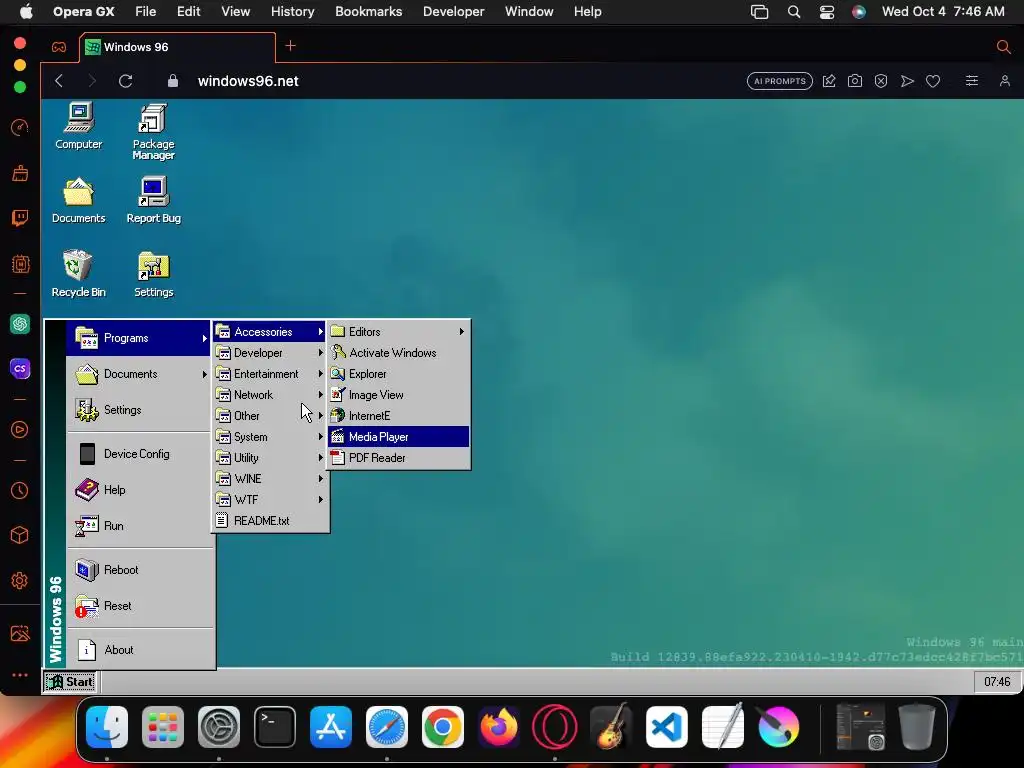Go back with the browser back arrow
The width and height of the screenshot is (1024, 768).
pyautogui.click(x=59, y=81)
